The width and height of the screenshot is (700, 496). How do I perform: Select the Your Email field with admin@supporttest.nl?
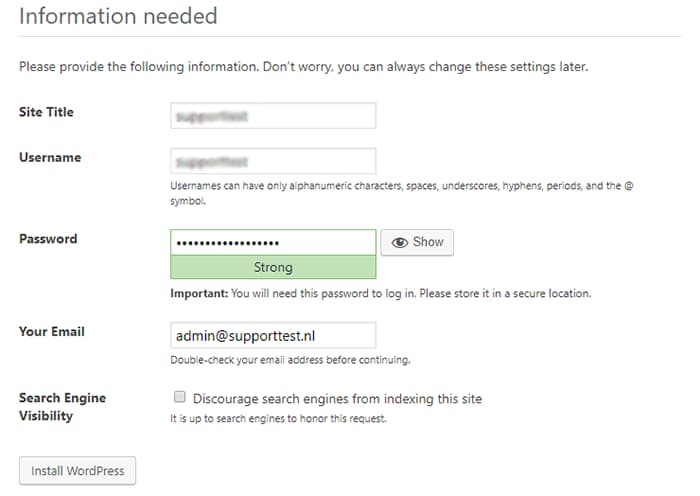pos(273,335)
